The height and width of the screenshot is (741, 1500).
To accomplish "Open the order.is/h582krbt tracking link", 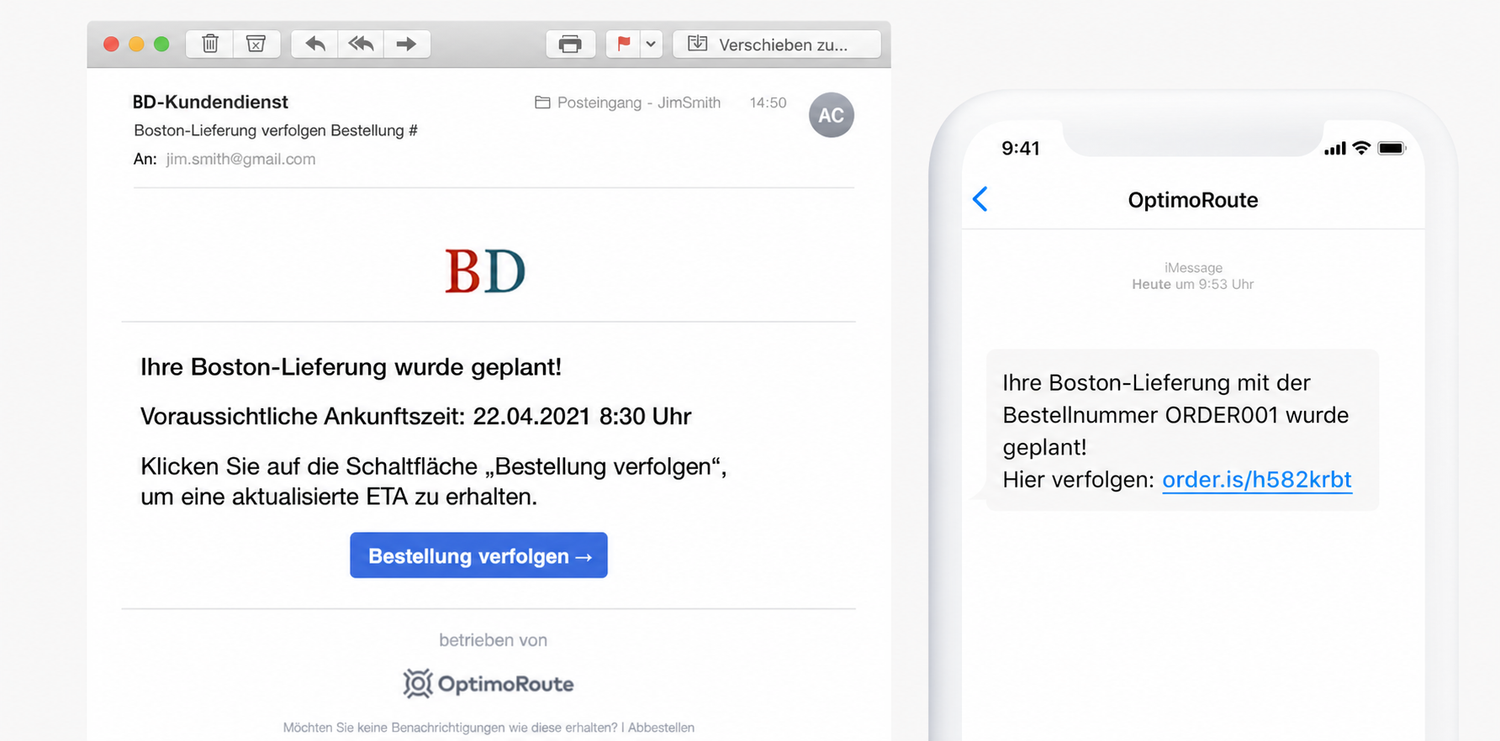I will 1257,480.
